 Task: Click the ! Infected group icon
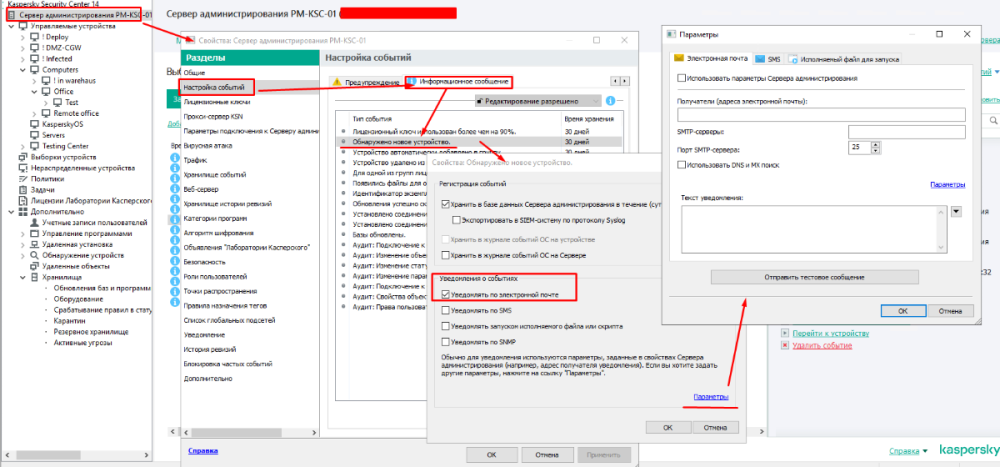(x=35, y=59)
